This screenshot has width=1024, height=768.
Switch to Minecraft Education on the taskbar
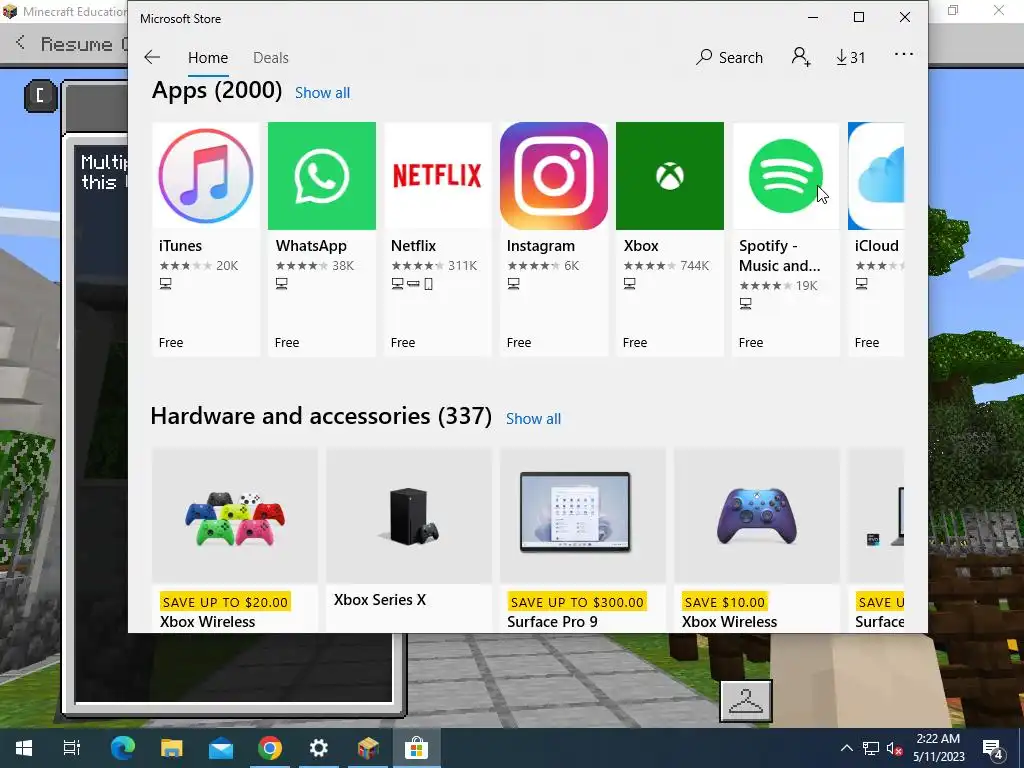tap(368, 748)
